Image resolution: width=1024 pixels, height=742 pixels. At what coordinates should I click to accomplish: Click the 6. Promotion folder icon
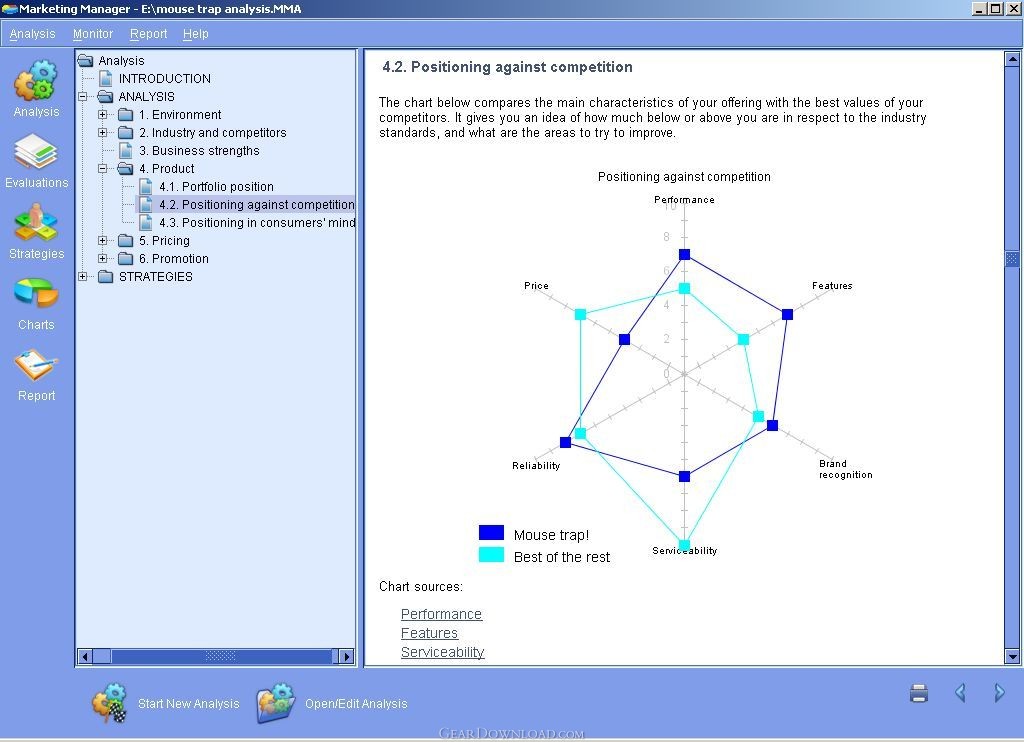125,259
